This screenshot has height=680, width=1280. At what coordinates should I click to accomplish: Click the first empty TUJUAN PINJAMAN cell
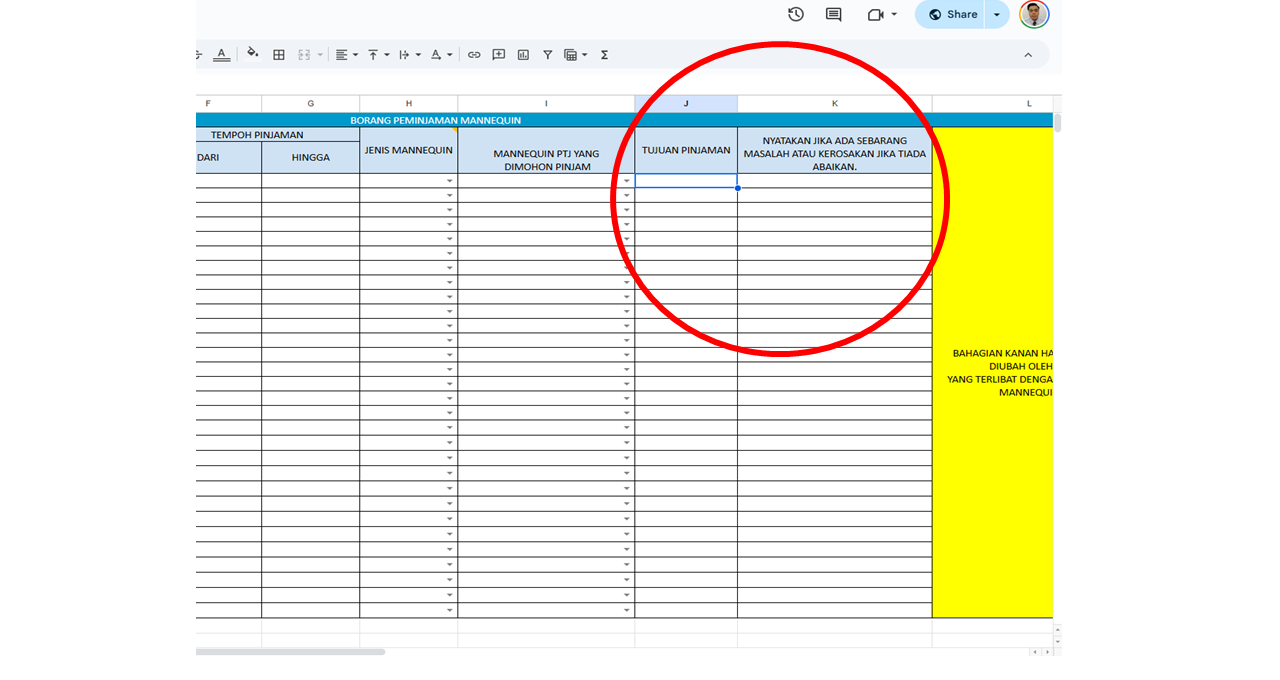686,181
